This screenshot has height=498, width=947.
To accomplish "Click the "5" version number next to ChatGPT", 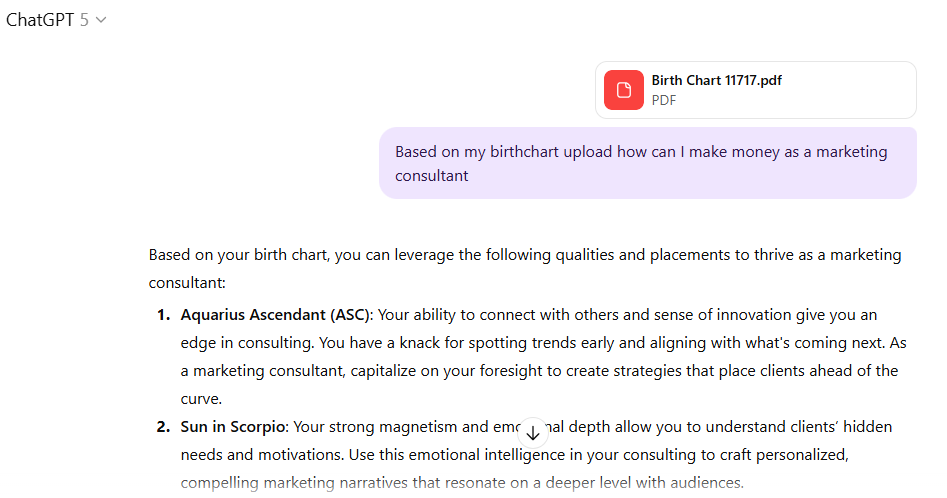I will tap(84, 20).
